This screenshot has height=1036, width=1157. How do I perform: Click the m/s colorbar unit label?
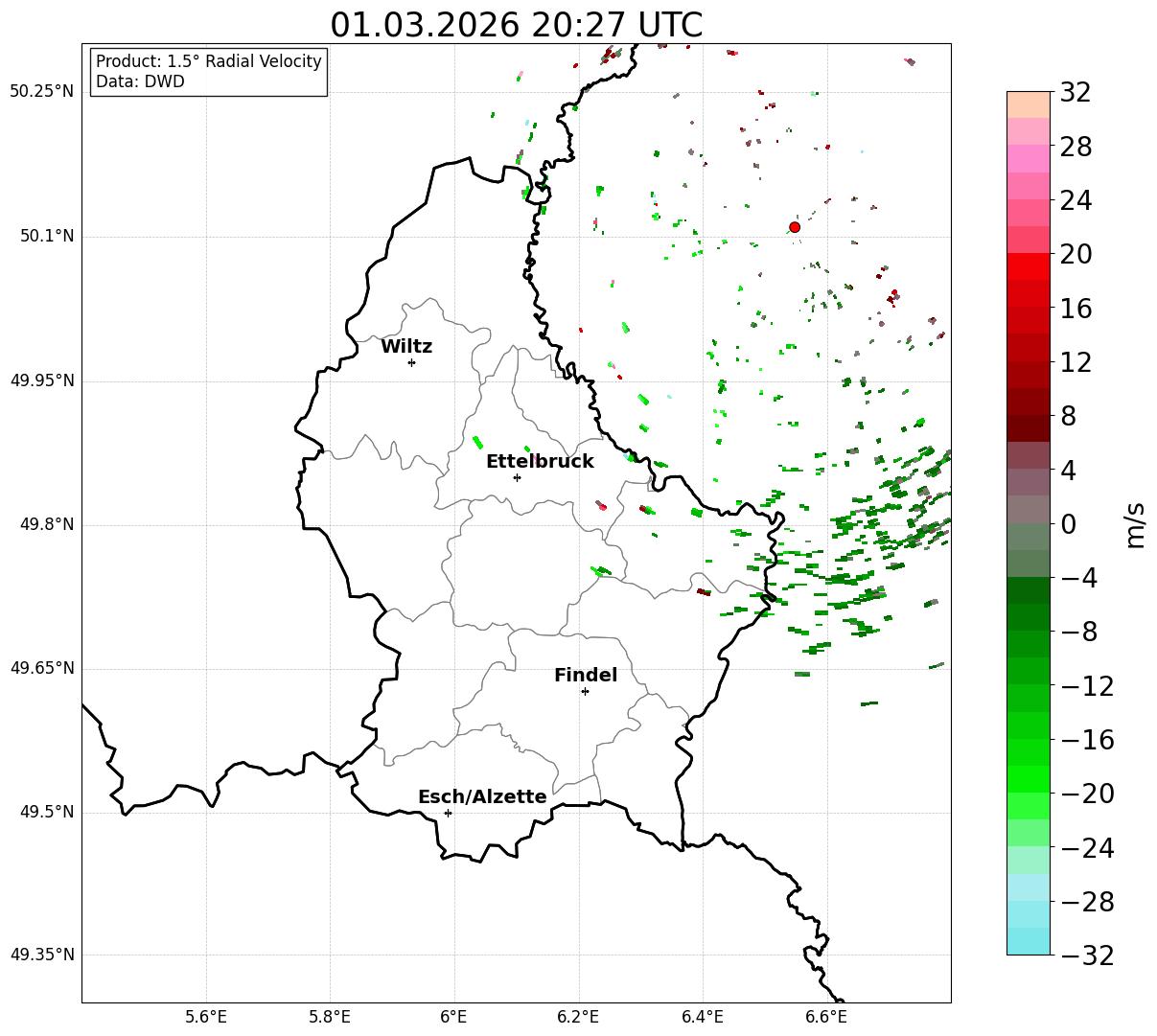(1136, 523)
